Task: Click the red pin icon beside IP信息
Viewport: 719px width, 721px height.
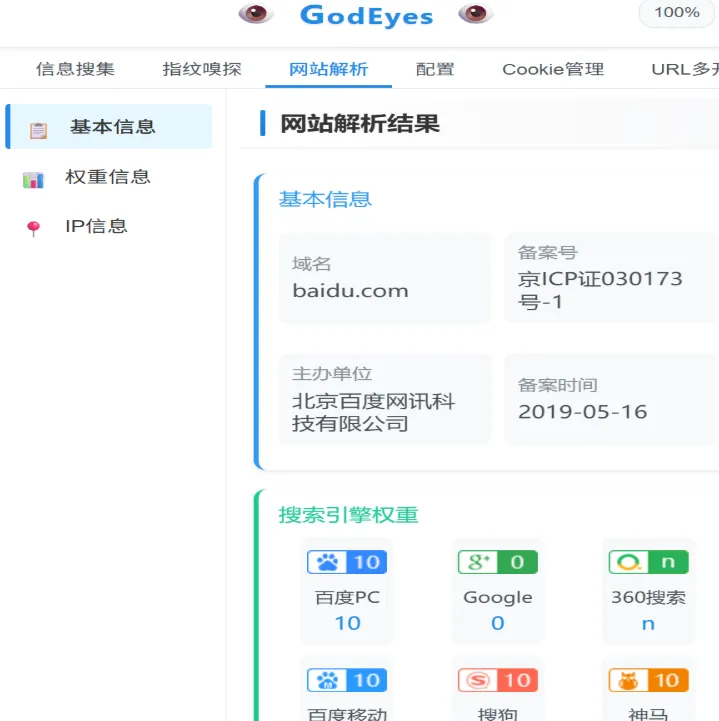Action: click(x=34, y=229)
